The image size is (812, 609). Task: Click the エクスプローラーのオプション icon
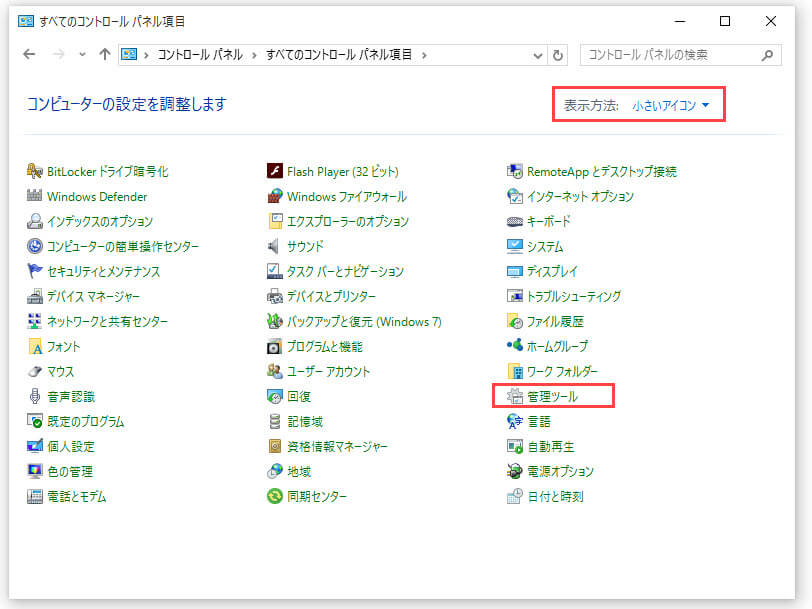click(x=274, y=221)
